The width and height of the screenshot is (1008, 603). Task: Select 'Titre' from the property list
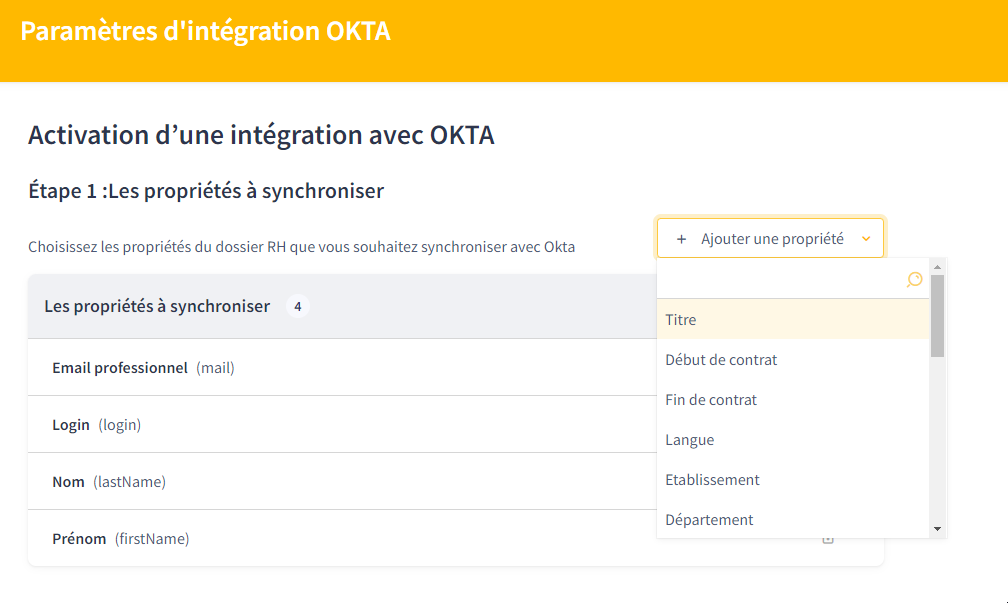click(x=793, y=320)
